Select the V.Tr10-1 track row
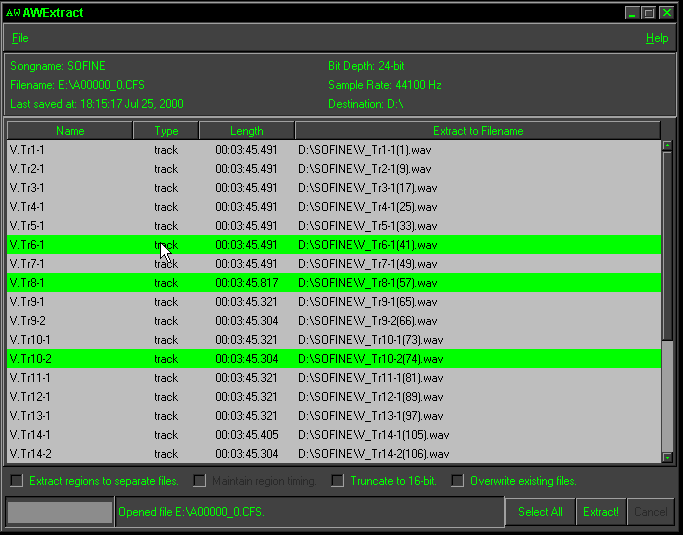 click(x=334, y=340)
